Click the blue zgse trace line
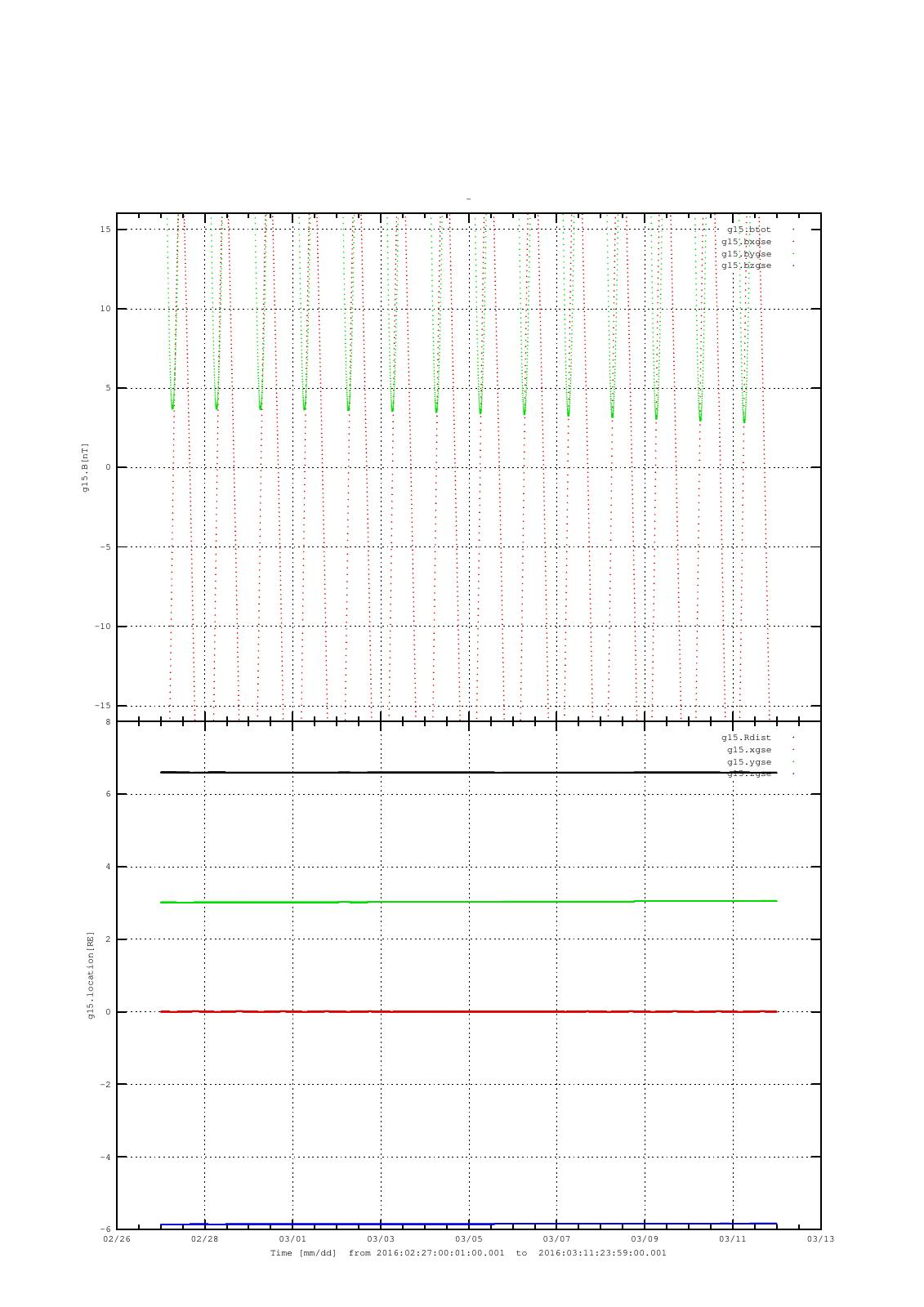Viewport: 924px width, 1307px height. pyautogui.click(x=468, y=1224)
